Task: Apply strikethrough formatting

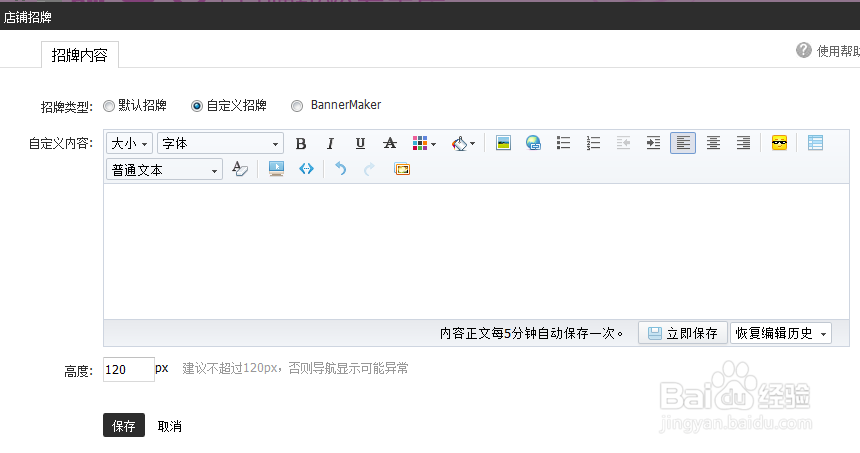Action: pos(389,144)
